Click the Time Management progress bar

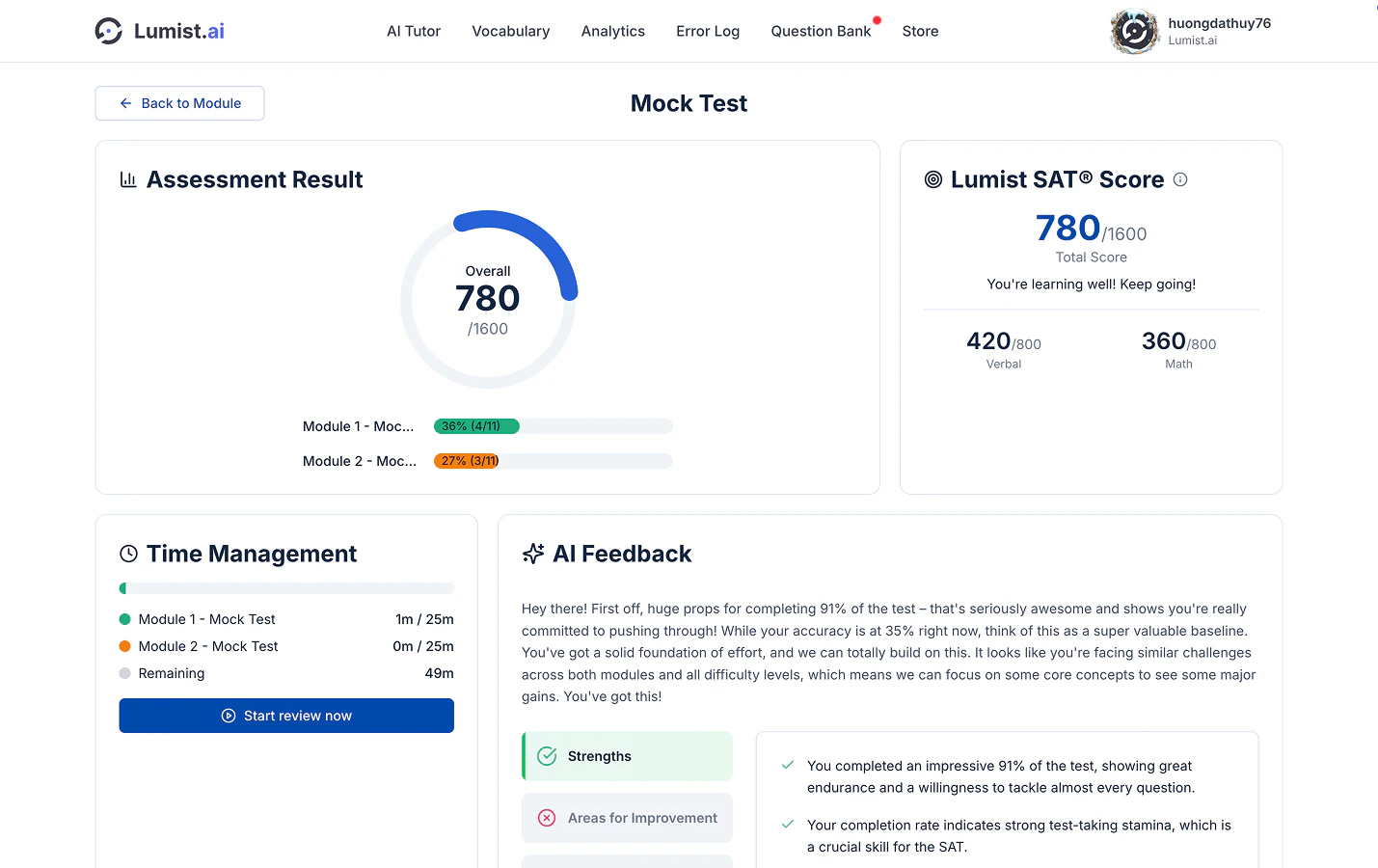click(286, 588)
